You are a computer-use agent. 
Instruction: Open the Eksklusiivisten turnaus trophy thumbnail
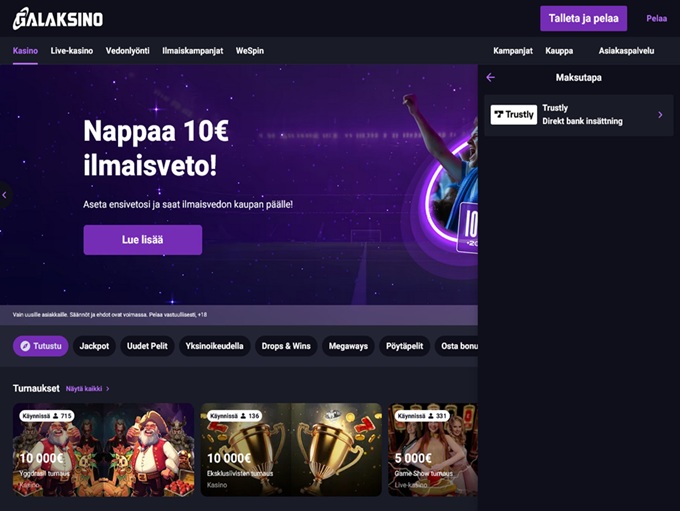291,450
